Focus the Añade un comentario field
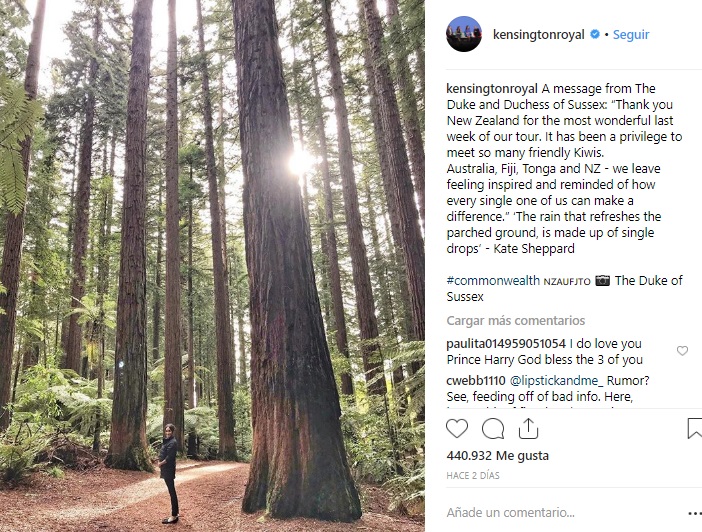This screenshot has height=532, width=702. click(520, 513)
